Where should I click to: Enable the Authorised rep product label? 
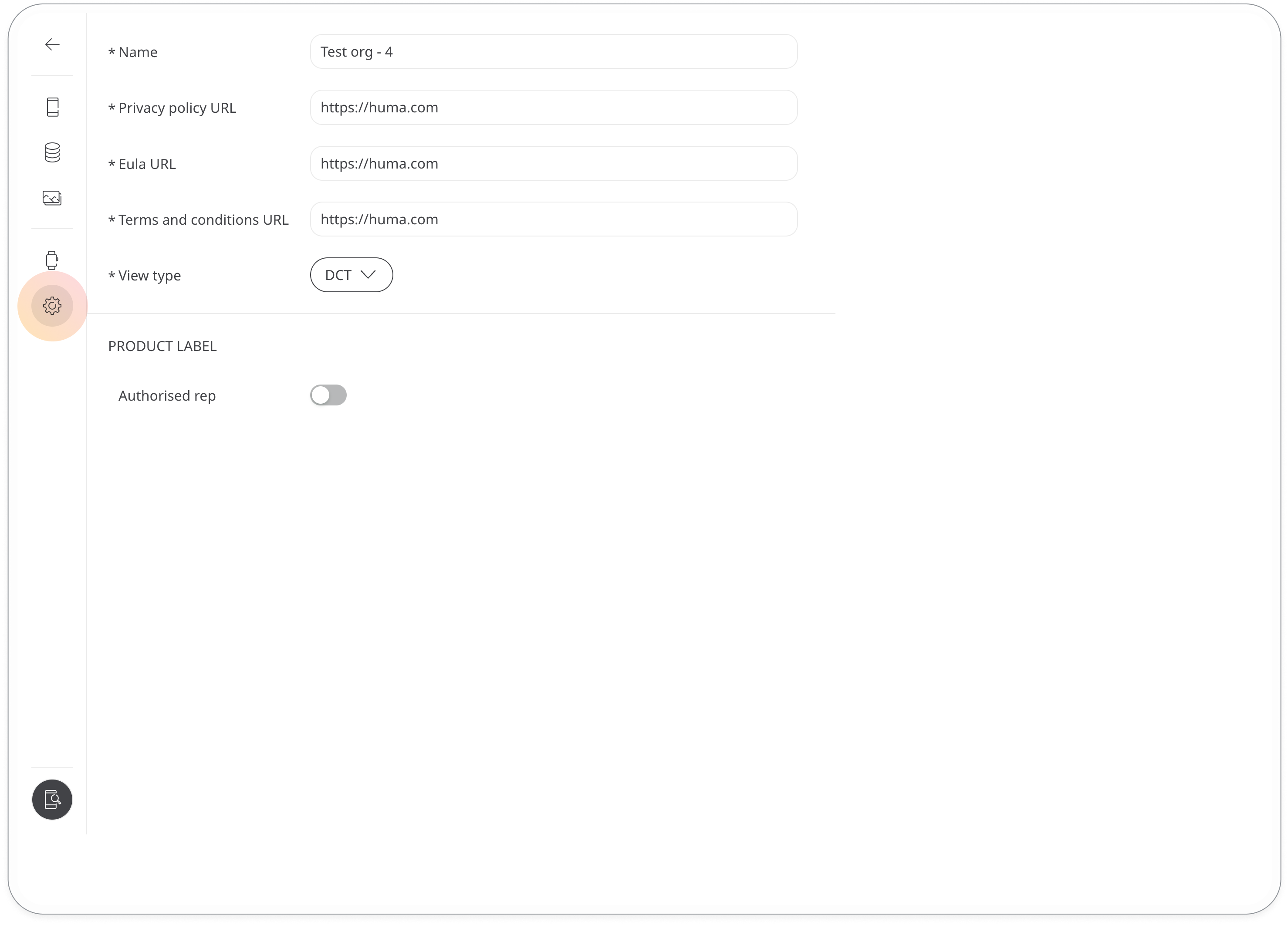[x=328, y=395]
